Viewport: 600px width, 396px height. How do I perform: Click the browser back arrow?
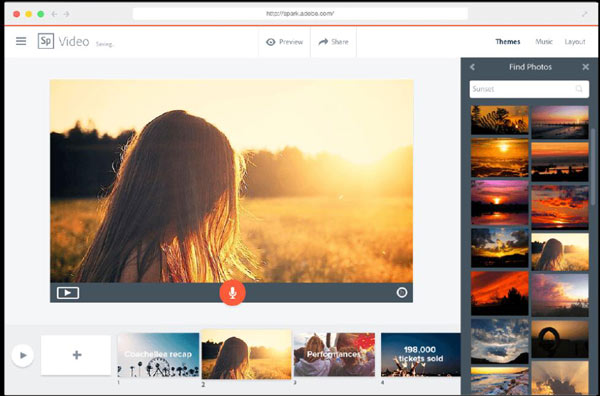pos(54,14)
